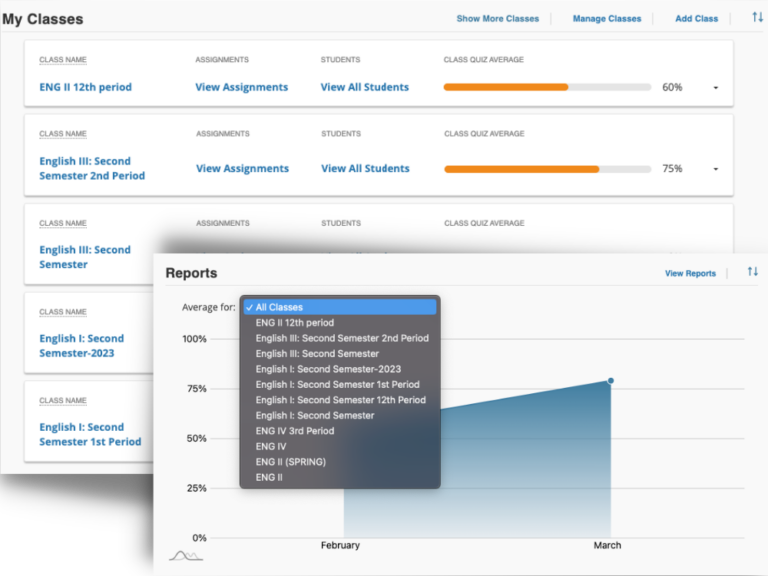
Task: Open the English I: Second Semester 1st Period class
Action: 90,434
